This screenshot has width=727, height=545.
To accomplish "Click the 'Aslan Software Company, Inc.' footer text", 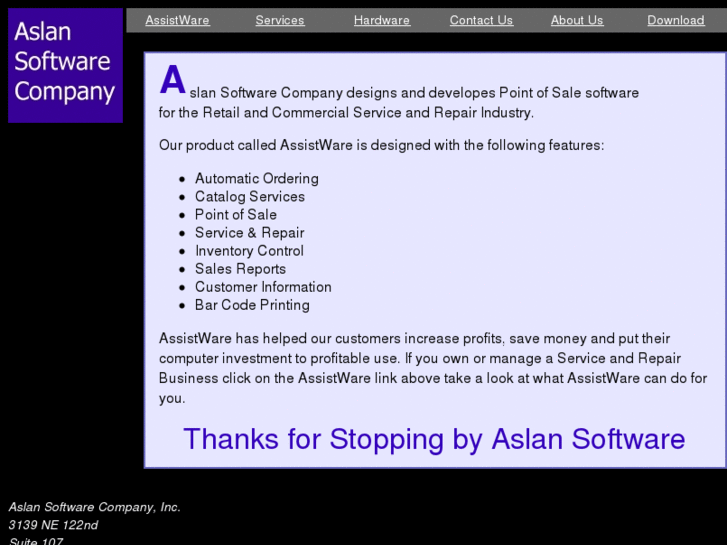I will point(95,507).
